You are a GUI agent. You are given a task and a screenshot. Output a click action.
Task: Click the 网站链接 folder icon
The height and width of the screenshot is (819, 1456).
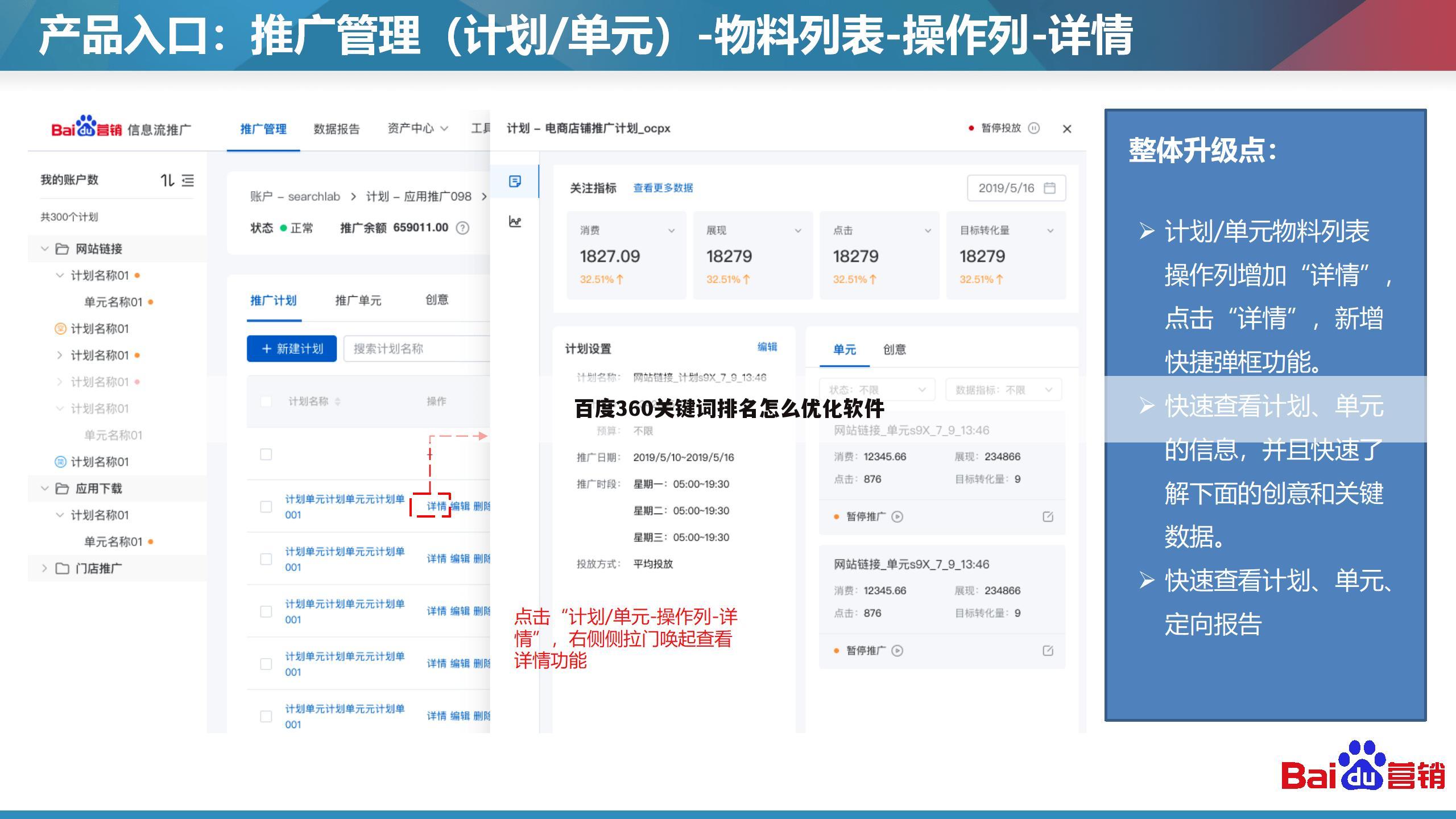62,249
